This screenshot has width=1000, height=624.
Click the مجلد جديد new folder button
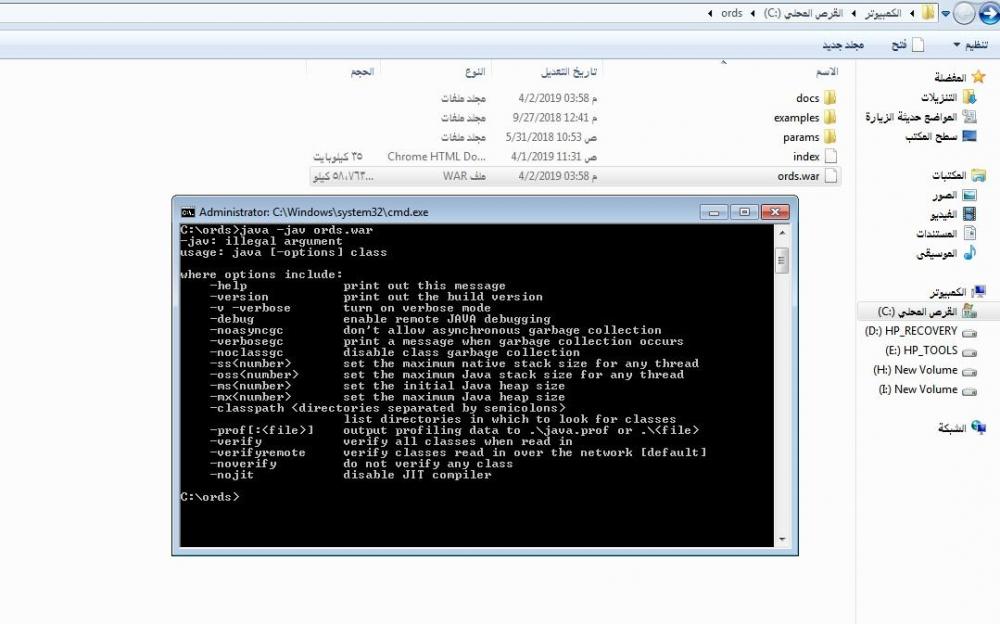842,45
